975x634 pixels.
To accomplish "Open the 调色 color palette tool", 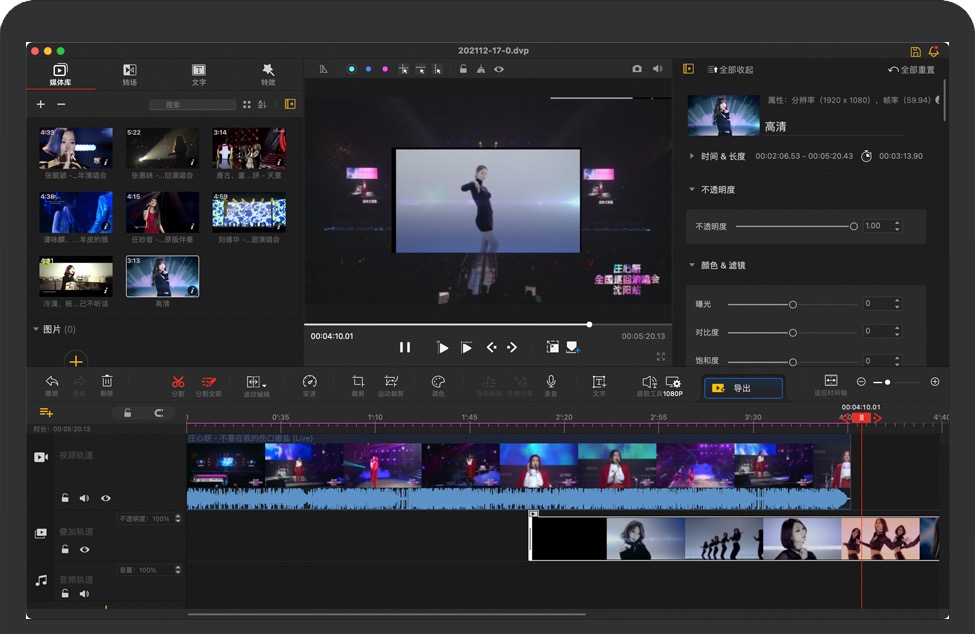I will [x=437, y=382].
